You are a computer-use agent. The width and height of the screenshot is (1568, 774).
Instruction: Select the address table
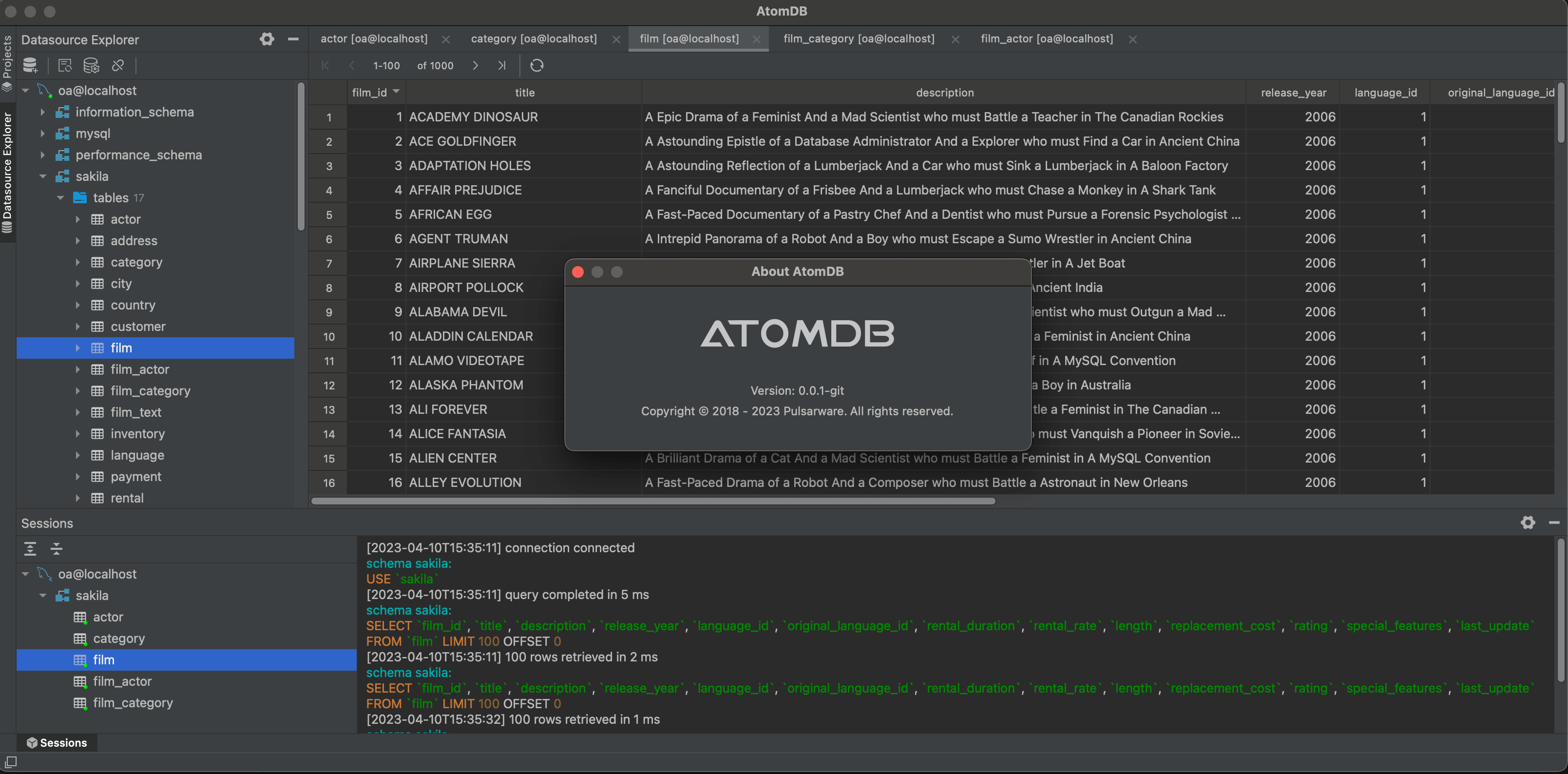click(134, 241)
